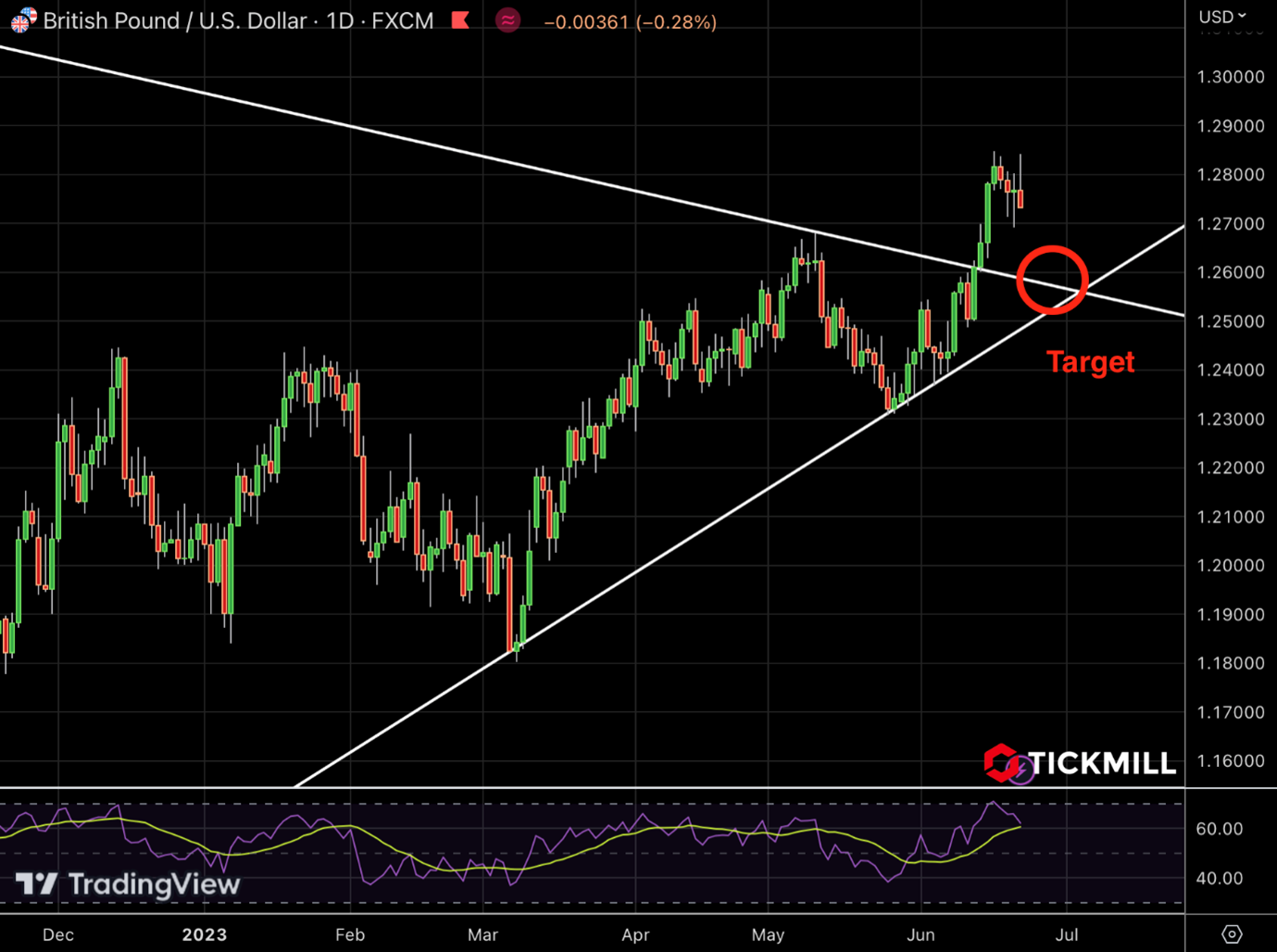Click the 1.26000 price axis label
Screen dimensions: 1277x952
[x=1231, y=272]
